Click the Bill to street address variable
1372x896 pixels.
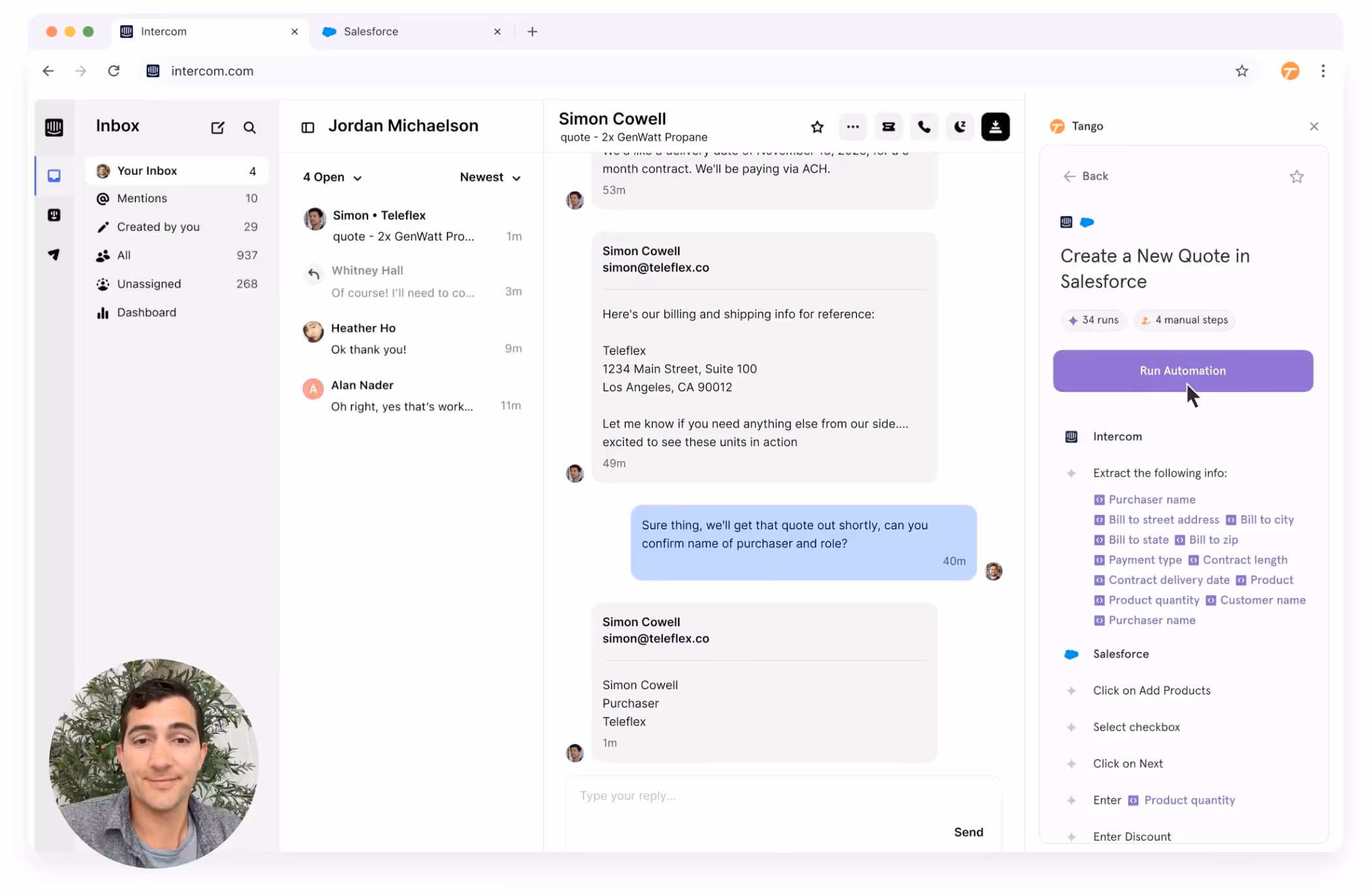coord(1157,520)
